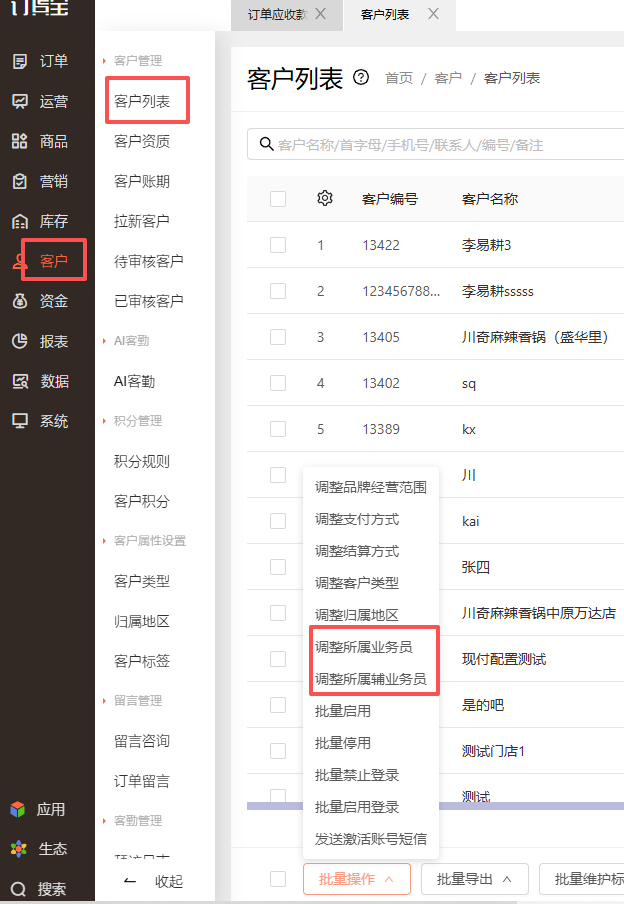Viewport: 624px width, 904px height.
Task: Open column settings gear icon
Action: pos(325,198)
